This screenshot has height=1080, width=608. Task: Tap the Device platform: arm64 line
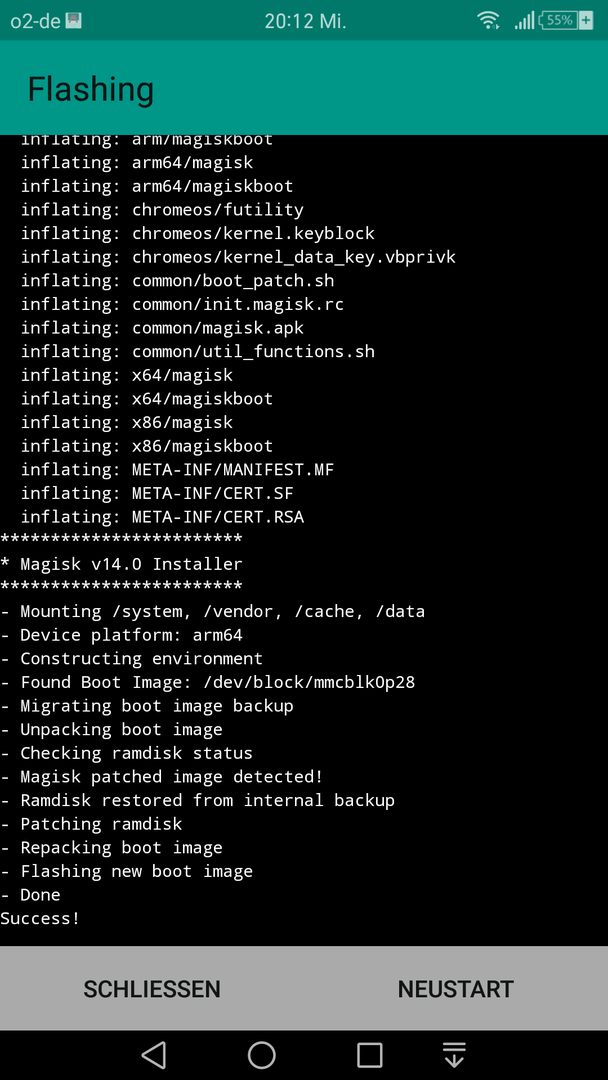(x=121, y=634)
